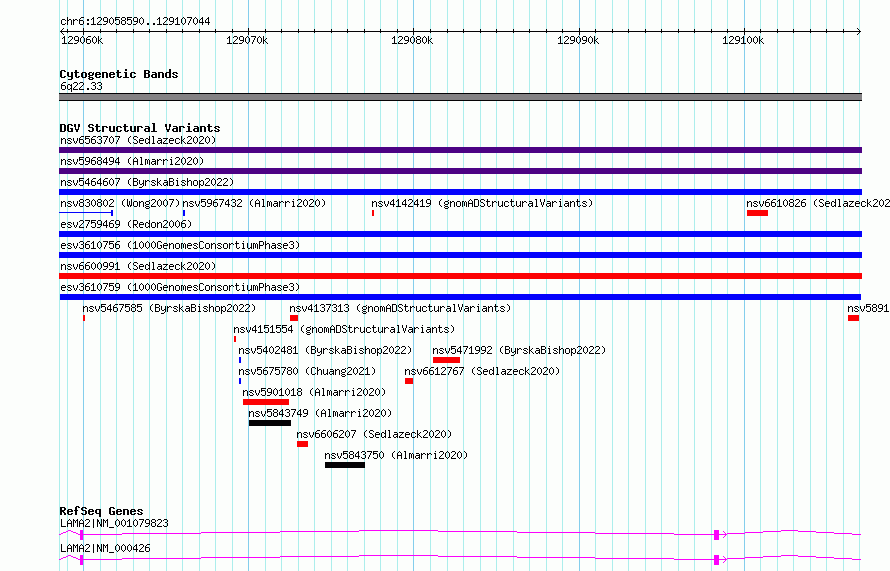Select the blue esv3610756 variant bar
The image size is (890, 571).
click(x=460, y=255)
